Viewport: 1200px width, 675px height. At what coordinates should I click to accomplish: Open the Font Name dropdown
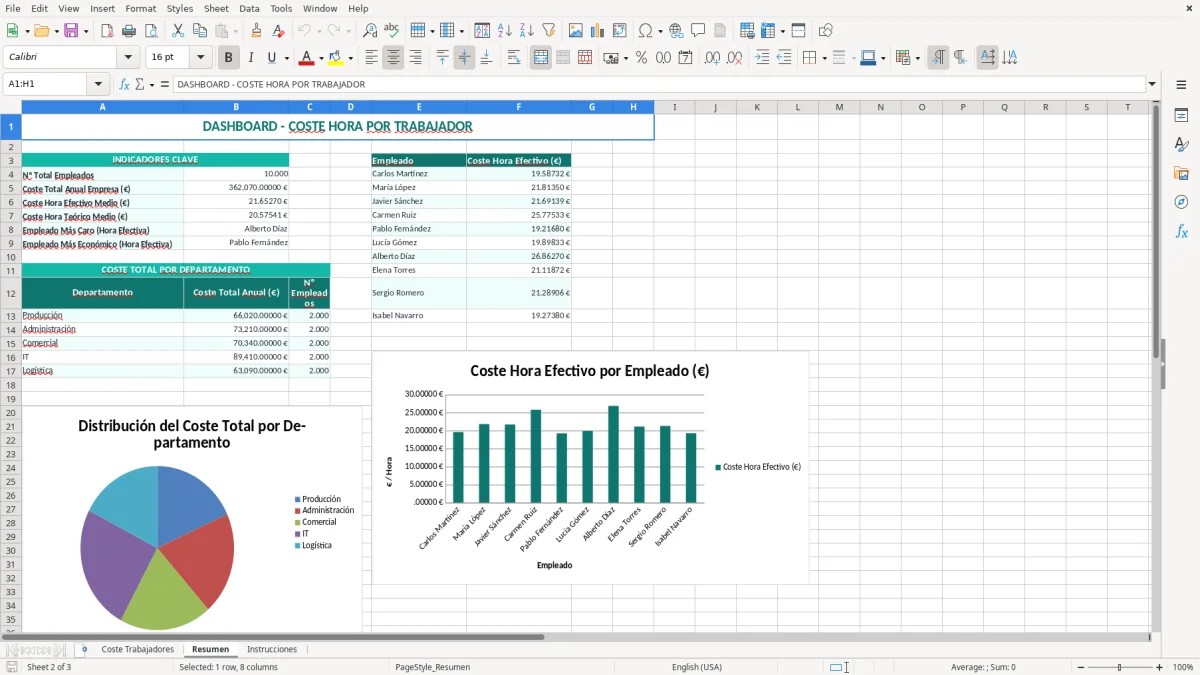(x=127, y=58)
